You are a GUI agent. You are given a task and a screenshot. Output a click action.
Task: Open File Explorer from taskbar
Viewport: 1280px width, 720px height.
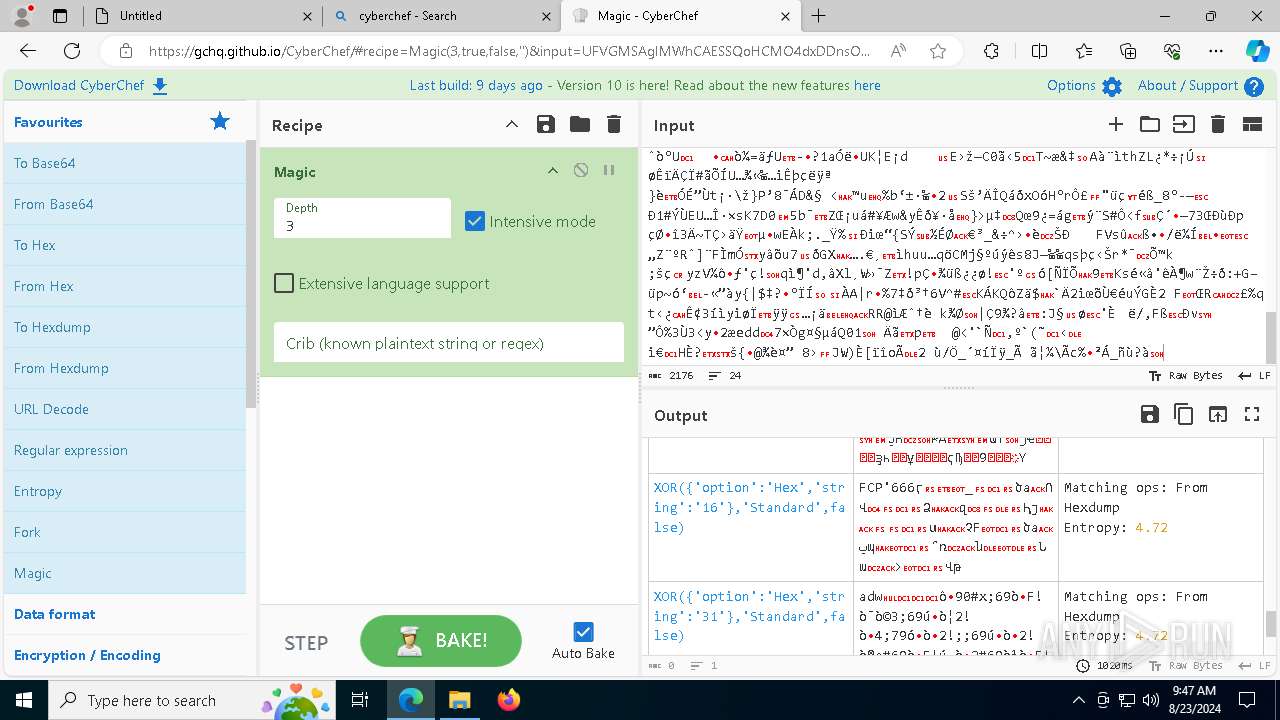click(459, 700)
